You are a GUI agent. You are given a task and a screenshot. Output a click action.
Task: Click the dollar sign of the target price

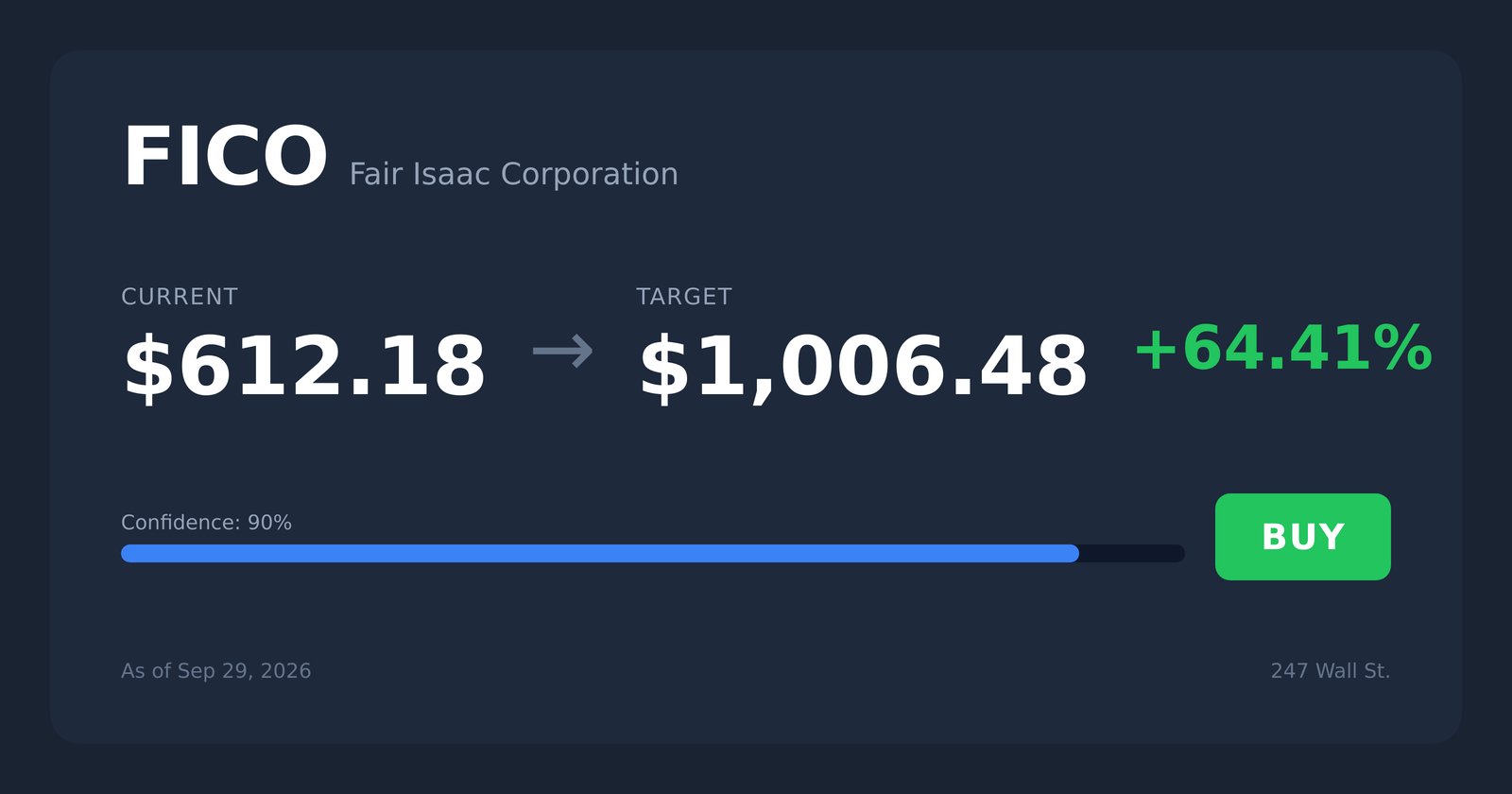(665, 368)
